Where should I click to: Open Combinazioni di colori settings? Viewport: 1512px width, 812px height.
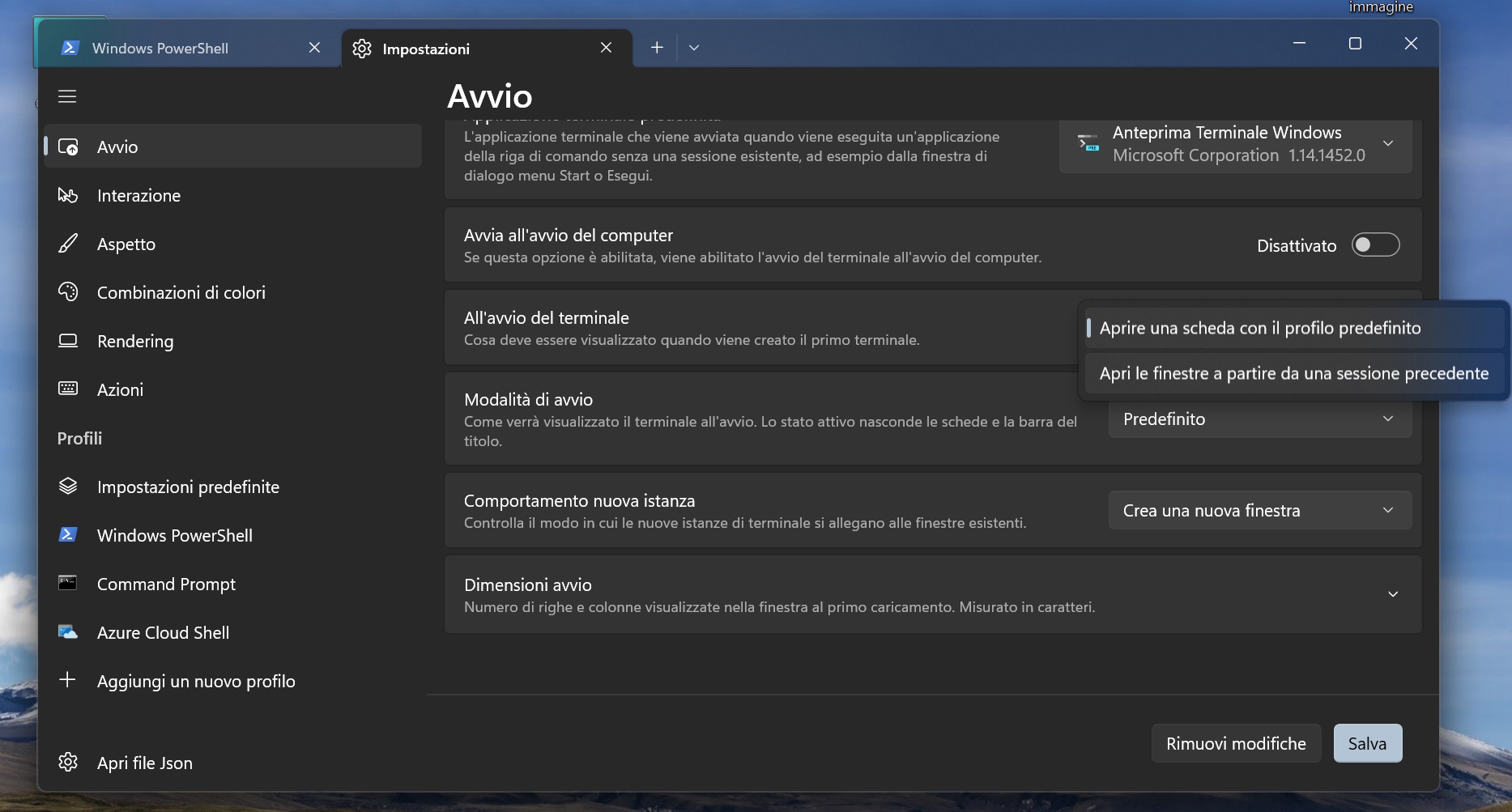tap(233, 292)
